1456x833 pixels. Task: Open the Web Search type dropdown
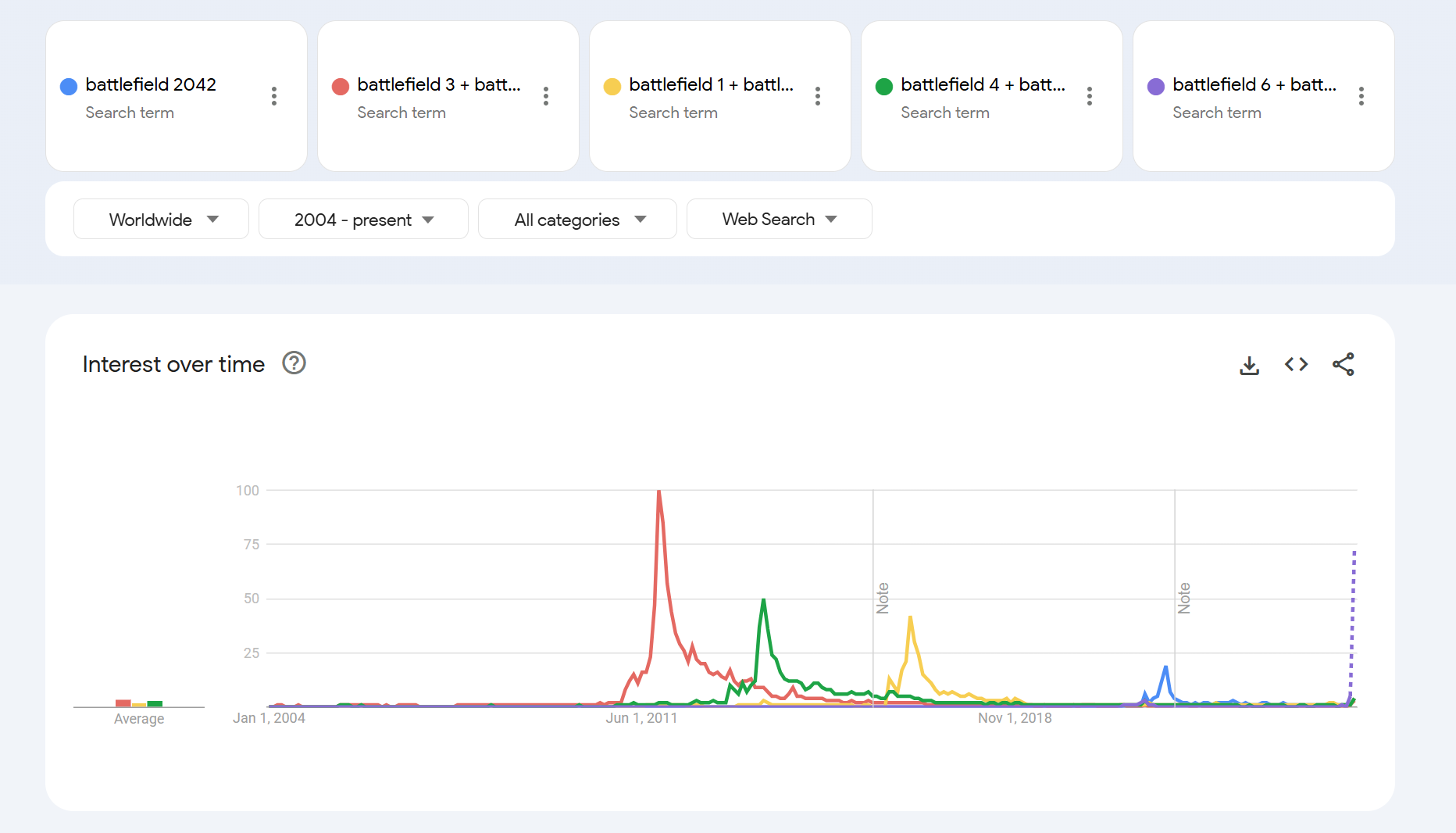[x=779, y=220]
